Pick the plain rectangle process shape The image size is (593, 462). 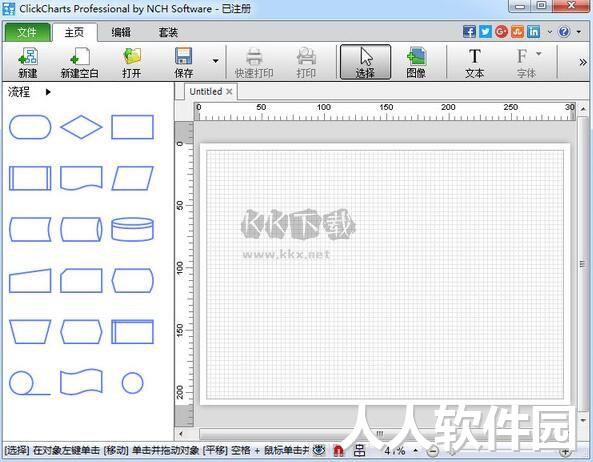pos(132,127)
